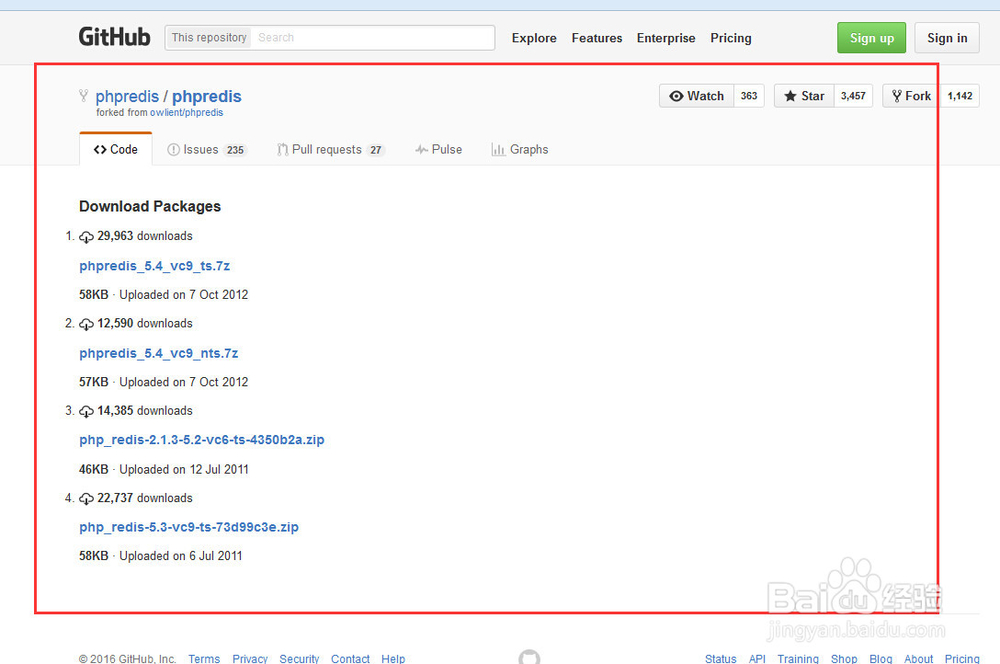Download phpredis_5.4_vc9_ts.7z

coord(154,266)
